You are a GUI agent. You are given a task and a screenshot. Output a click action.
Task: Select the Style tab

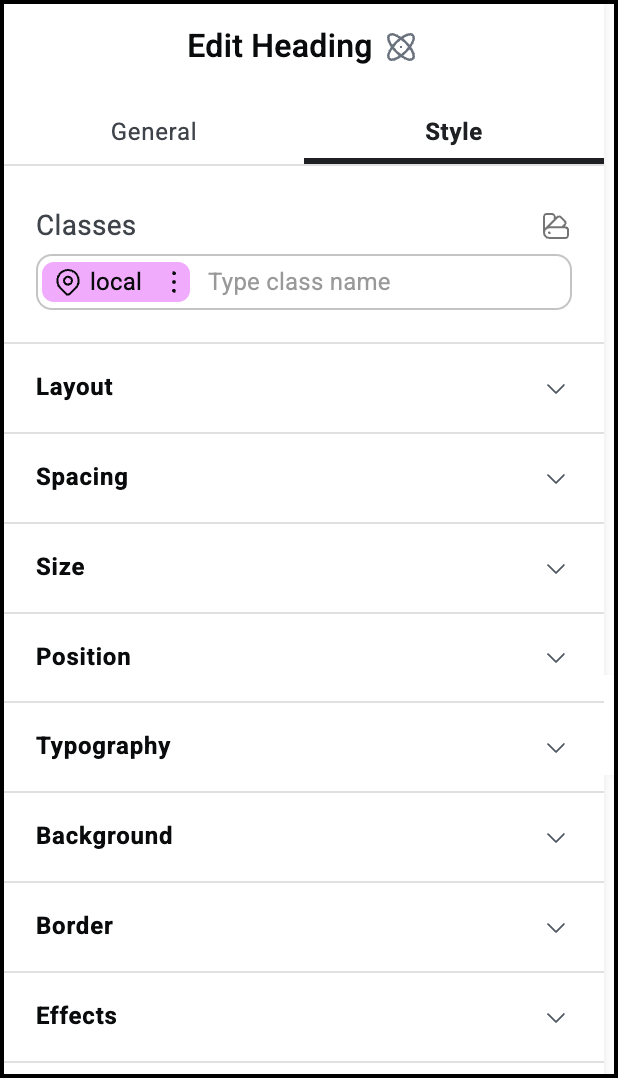click(453, 132)
